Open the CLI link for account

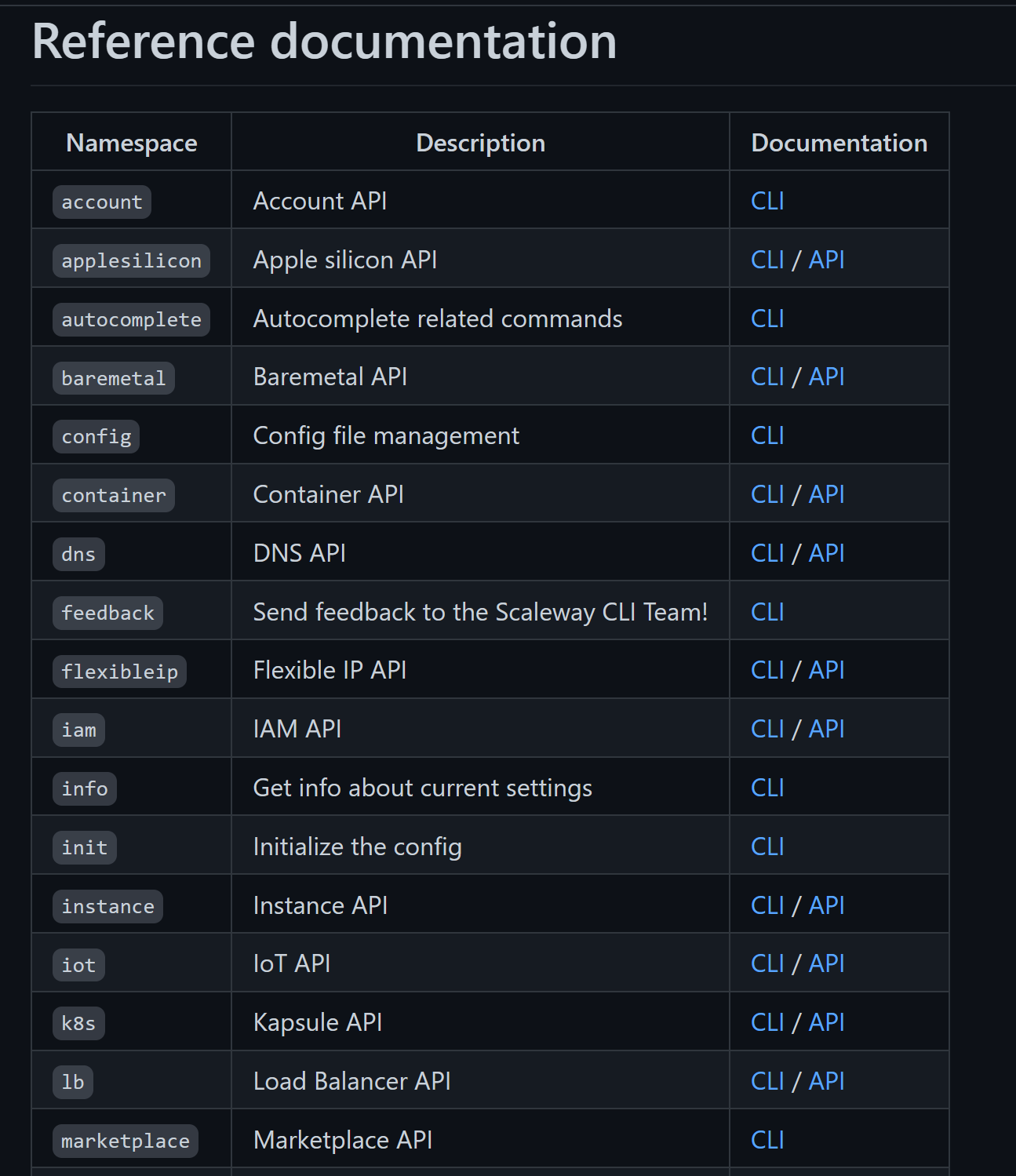[x=767, y=201]
